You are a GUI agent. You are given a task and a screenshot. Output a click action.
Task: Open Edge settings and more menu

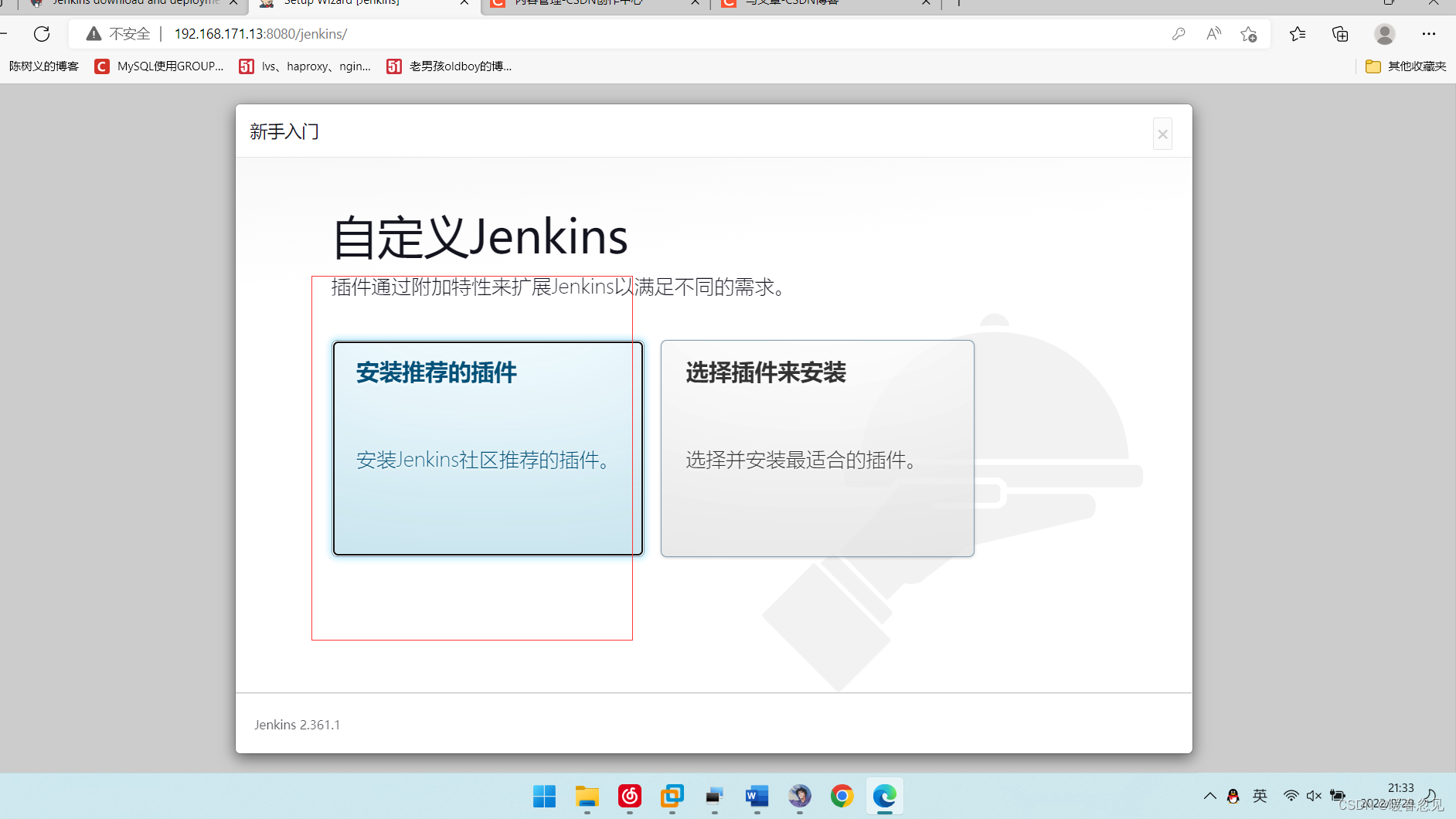tap(1429, 34)
